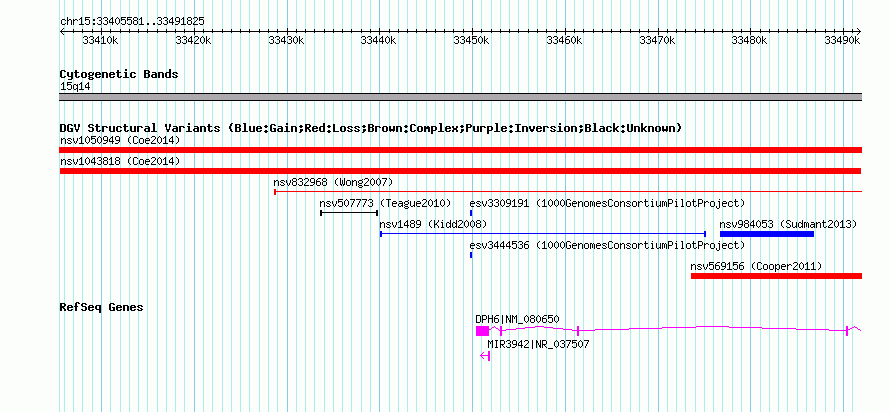Click the esv3309191 (1000GenomesConsortiumPilotProject) label
Image resolution: width=890 pixels, height=412 pixels.
[x=607, y=203]
